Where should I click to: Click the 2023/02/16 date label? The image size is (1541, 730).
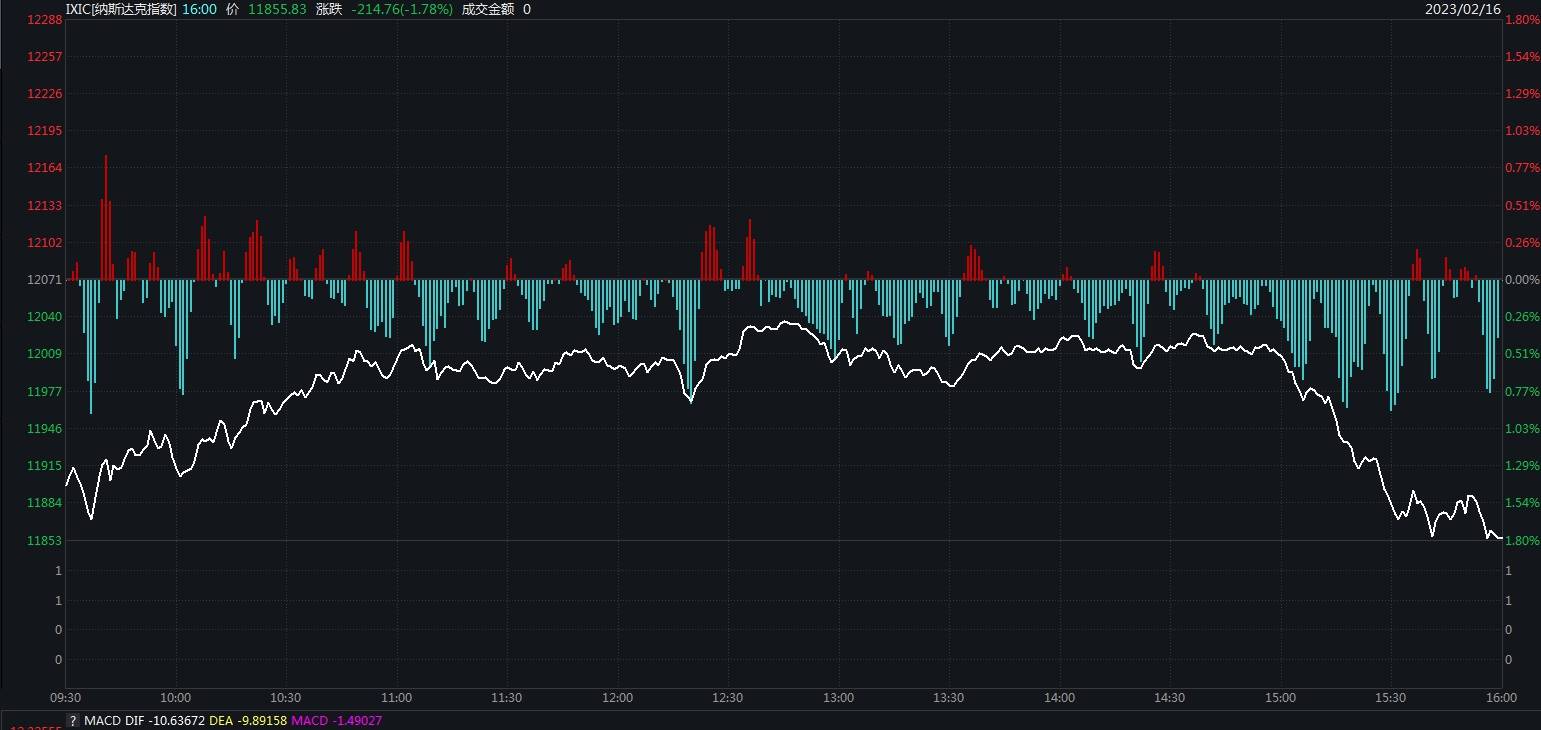pyautogui.click(x=1462, y=9)
